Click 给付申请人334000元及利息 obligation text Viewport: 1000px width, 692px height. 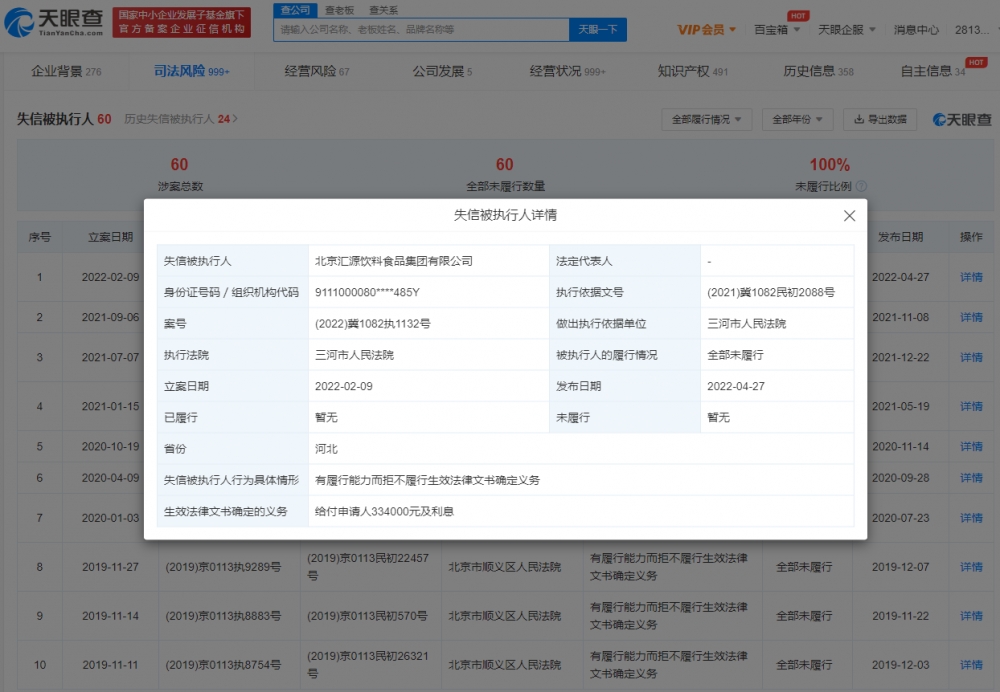coord(384,512)
